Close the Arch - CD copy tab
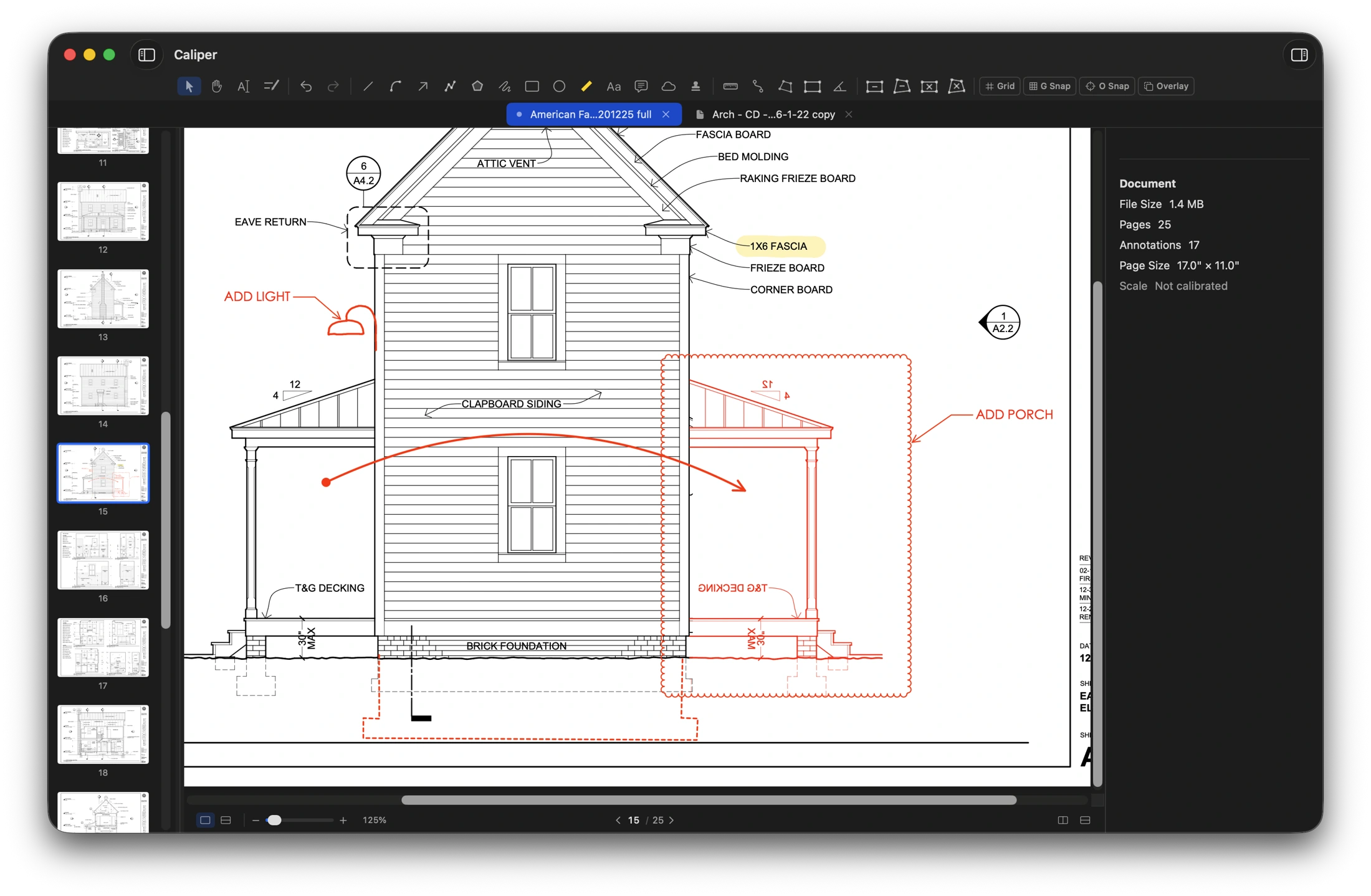This screenshot has height=896, width=1371. point(849,115)
